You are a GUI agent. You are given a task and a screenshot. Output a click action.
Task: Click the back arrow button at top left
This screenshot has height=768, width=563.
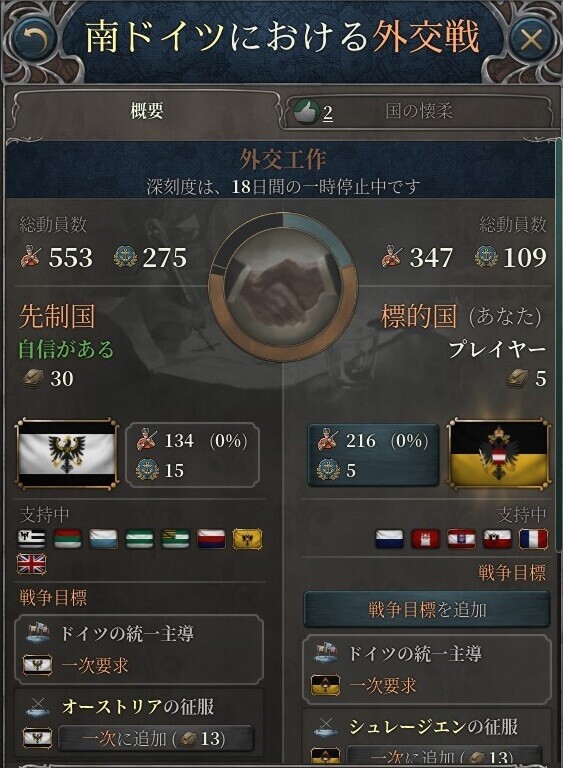click(x=34, y=39)
